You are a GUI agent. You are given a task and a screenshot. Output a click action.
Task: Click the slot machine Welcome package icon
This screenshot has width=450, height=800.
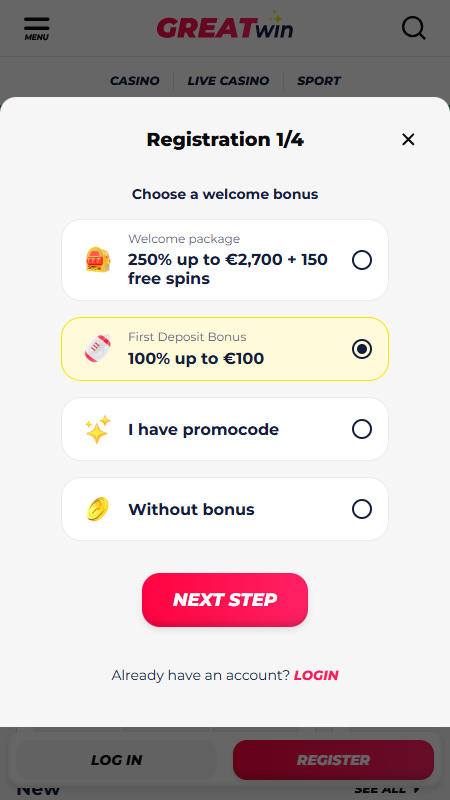point(98,260)
